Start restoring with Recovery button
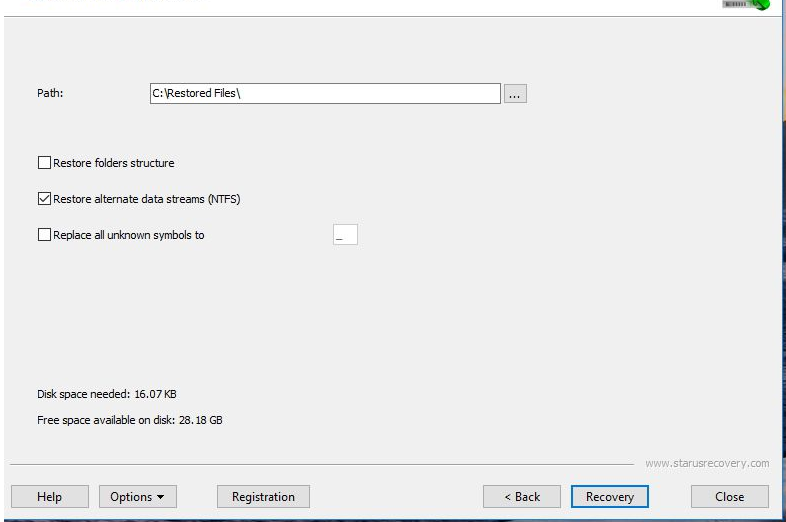This screenshot has height=522, width=786. pyautogui.click(x=610, y=496)
